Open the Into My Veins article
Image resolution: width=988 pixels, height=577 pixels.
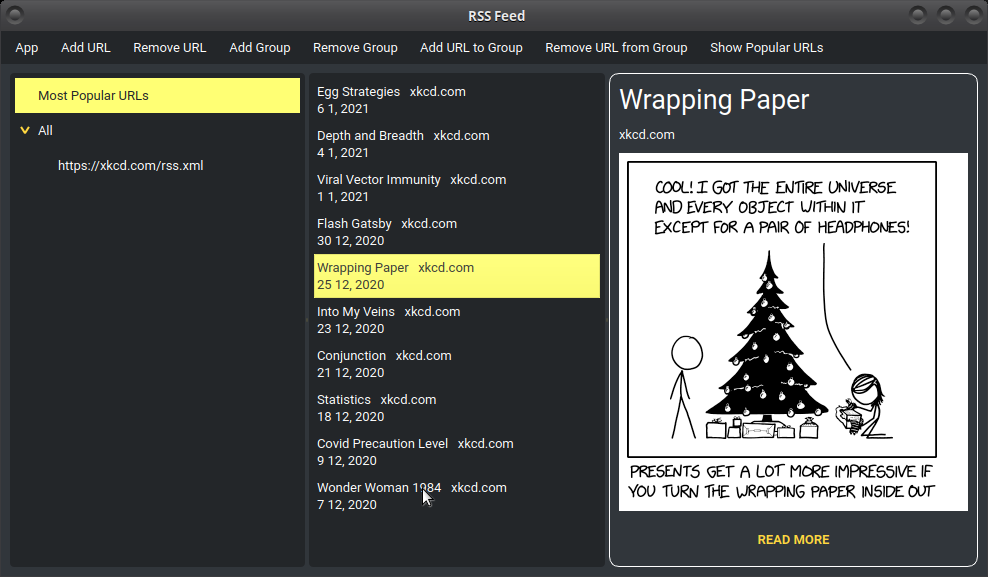(457, 320)
